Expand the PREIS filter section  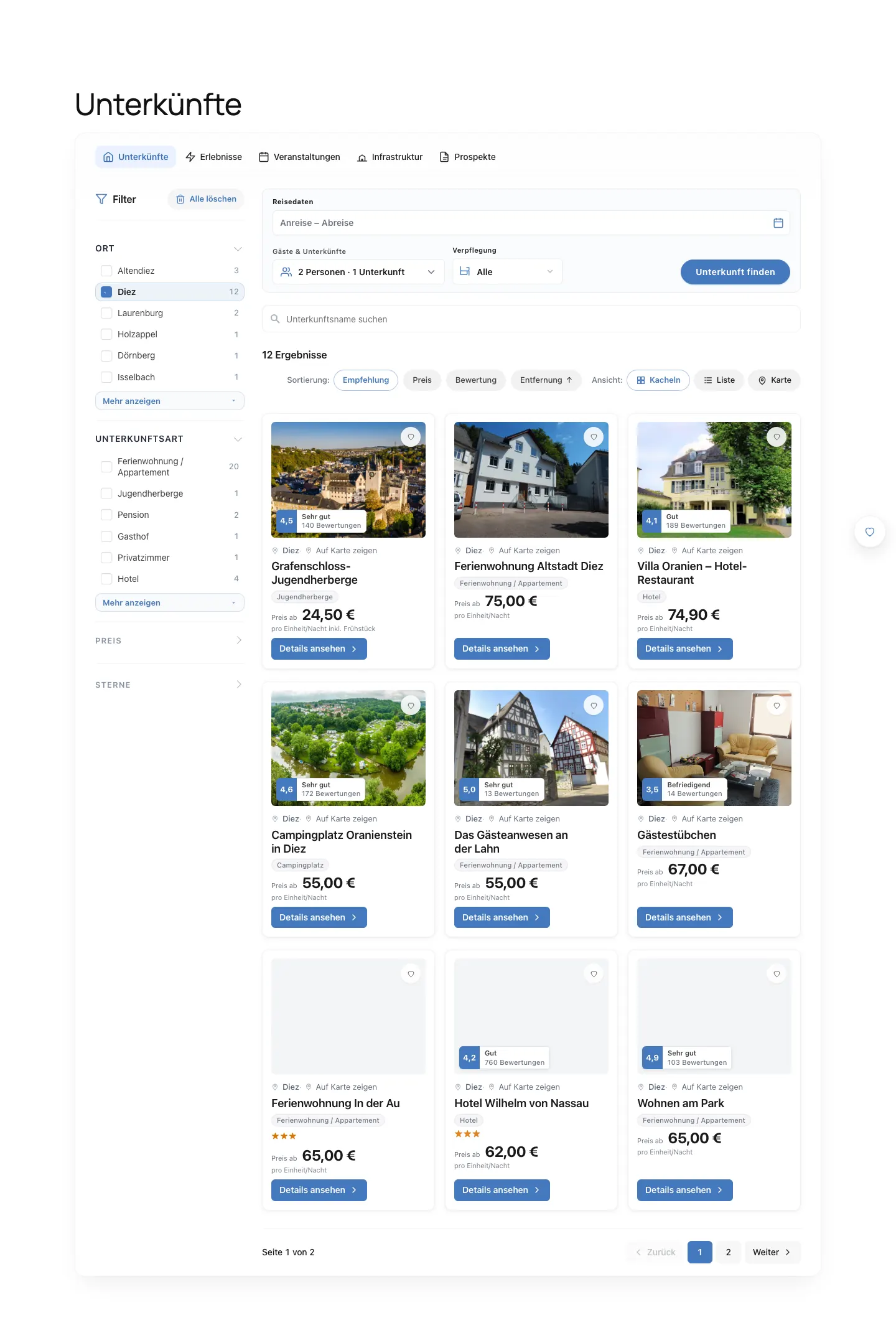click(239, 640)
